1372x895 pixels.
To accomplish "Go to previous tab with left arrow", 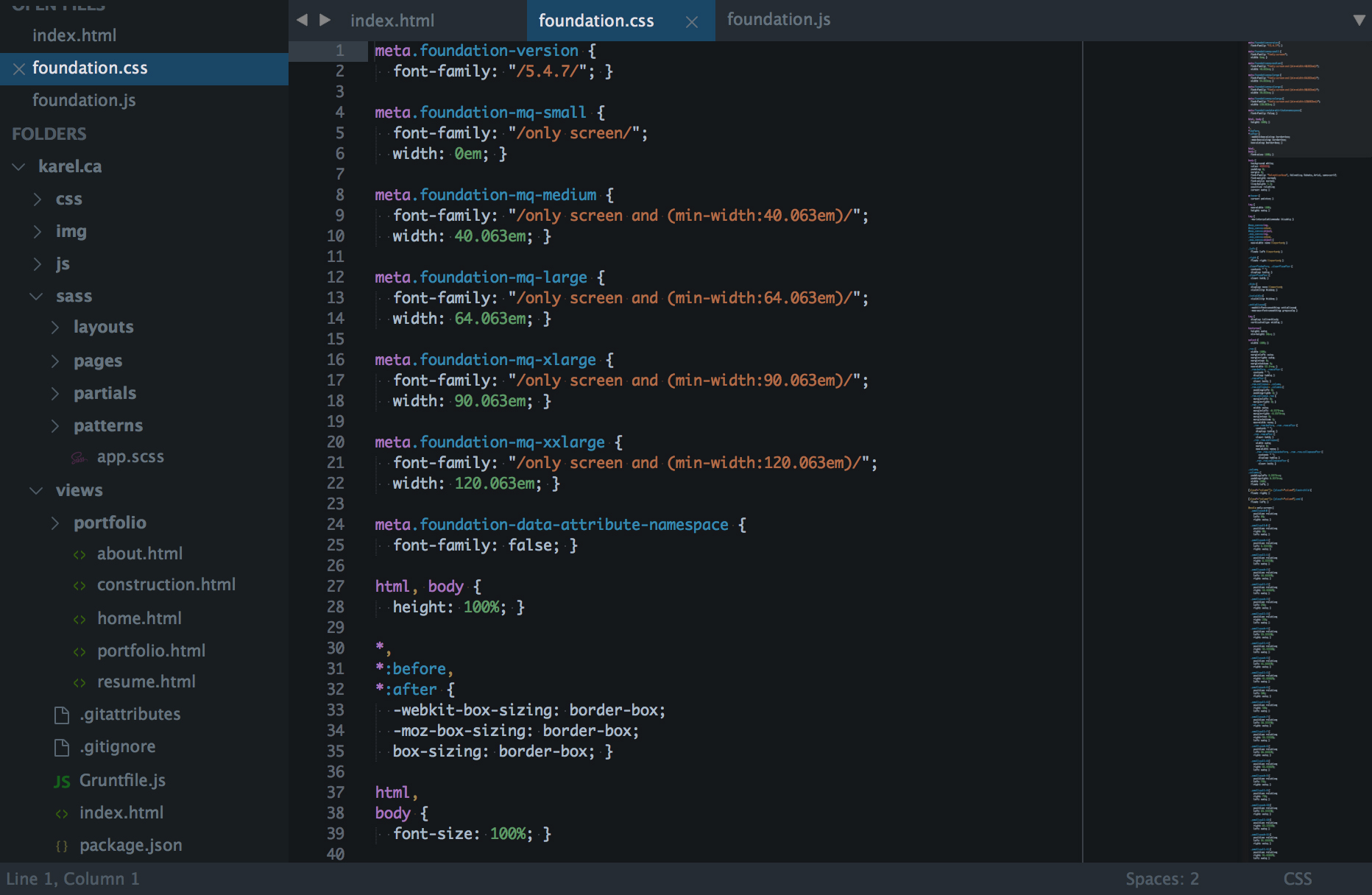I will 302,20.
